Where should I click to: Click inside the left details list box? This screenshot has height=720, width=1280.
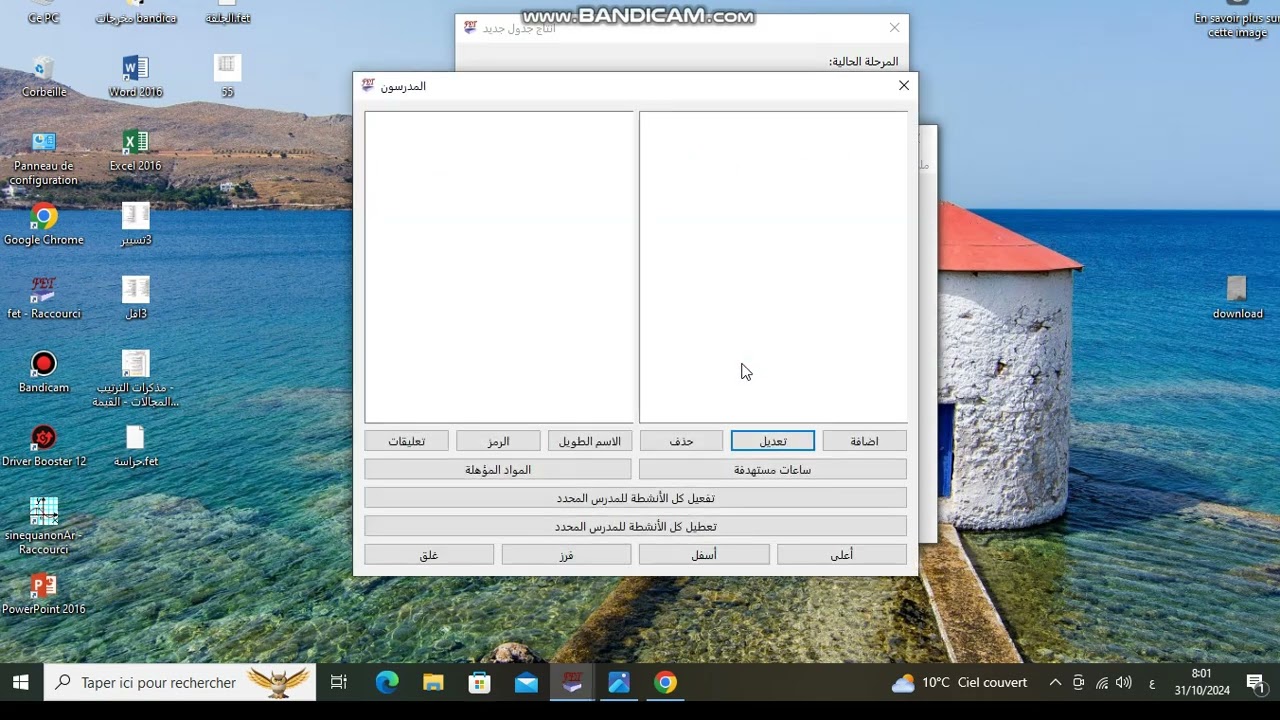(499, 267)
